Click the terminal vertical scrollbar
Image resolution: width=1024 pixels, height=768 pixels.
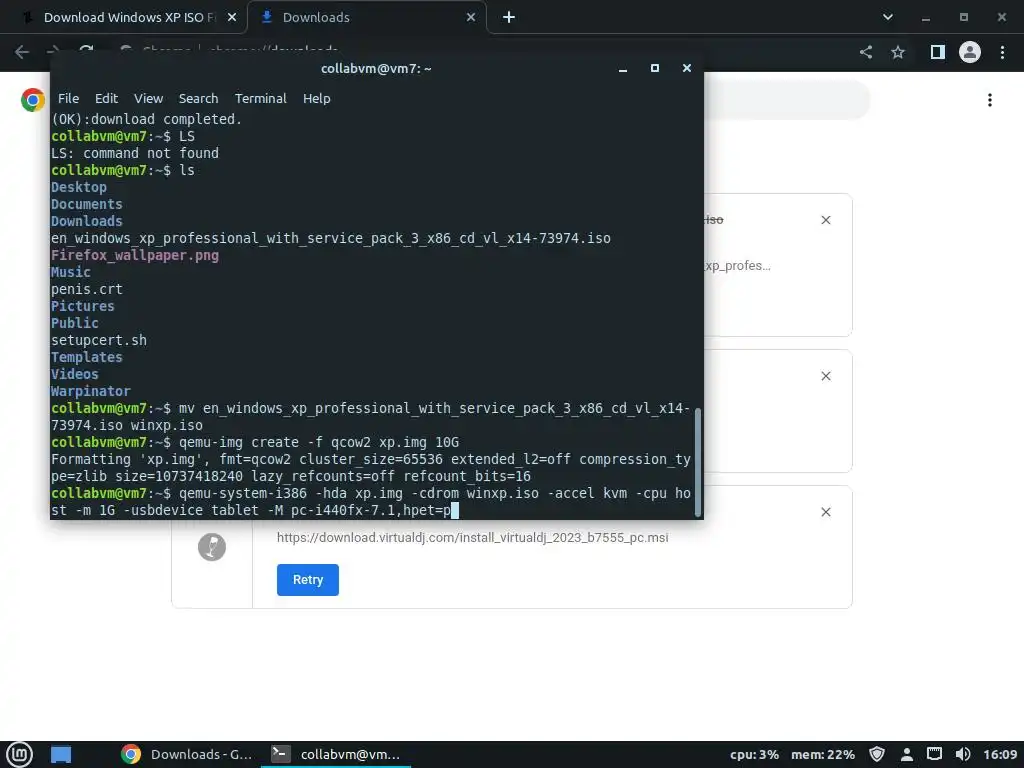698,462
